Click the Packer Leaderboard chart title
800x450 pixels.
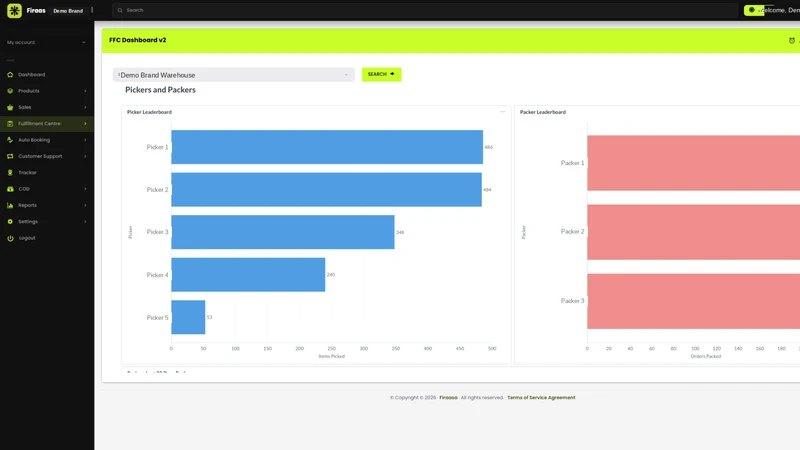point(543,112)
